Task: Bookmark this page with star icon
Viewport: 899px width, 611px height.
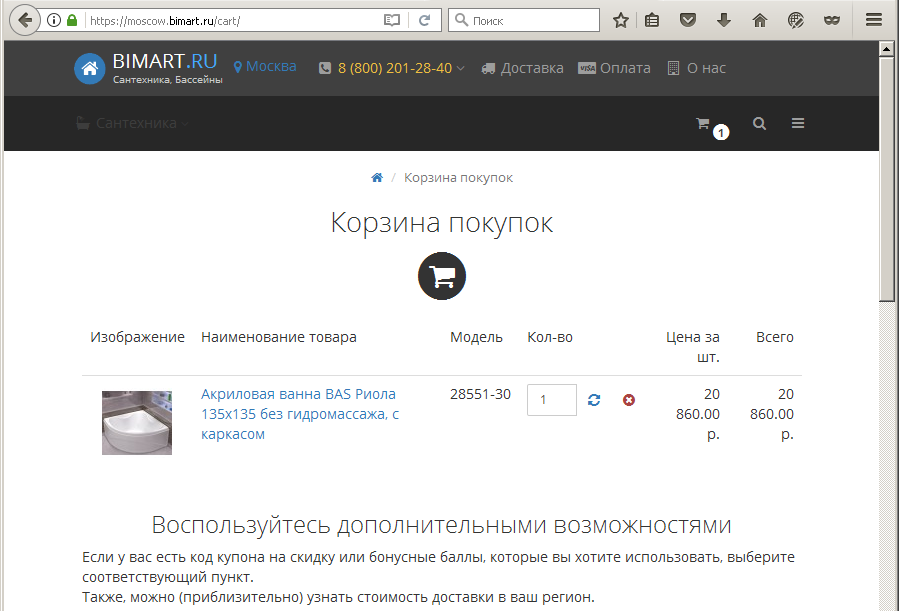Action: pyautogui.click(x=621, y=20)
